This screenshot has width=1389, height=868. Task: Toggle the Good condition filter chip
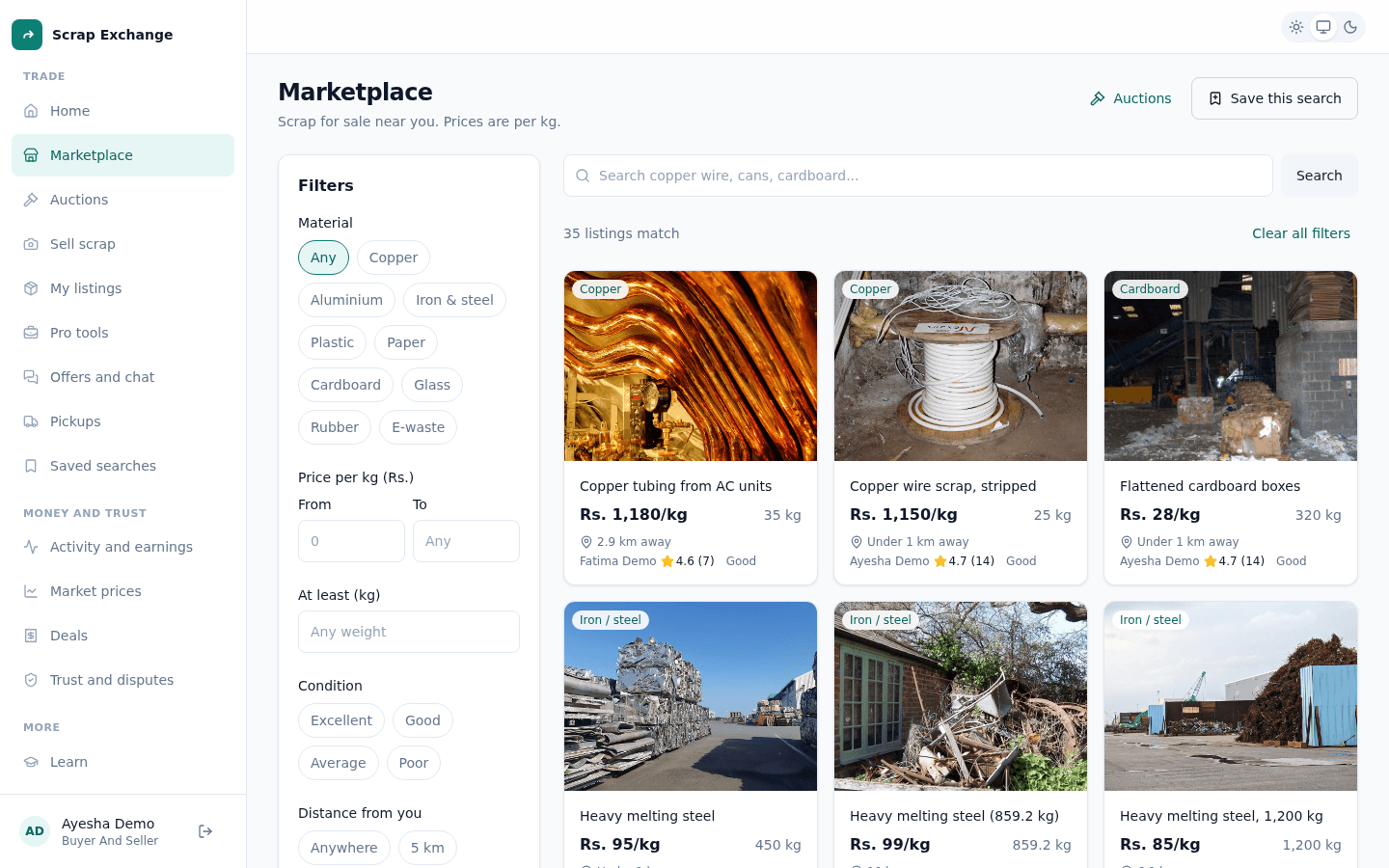pyautogui.click(x=422, y=720)
